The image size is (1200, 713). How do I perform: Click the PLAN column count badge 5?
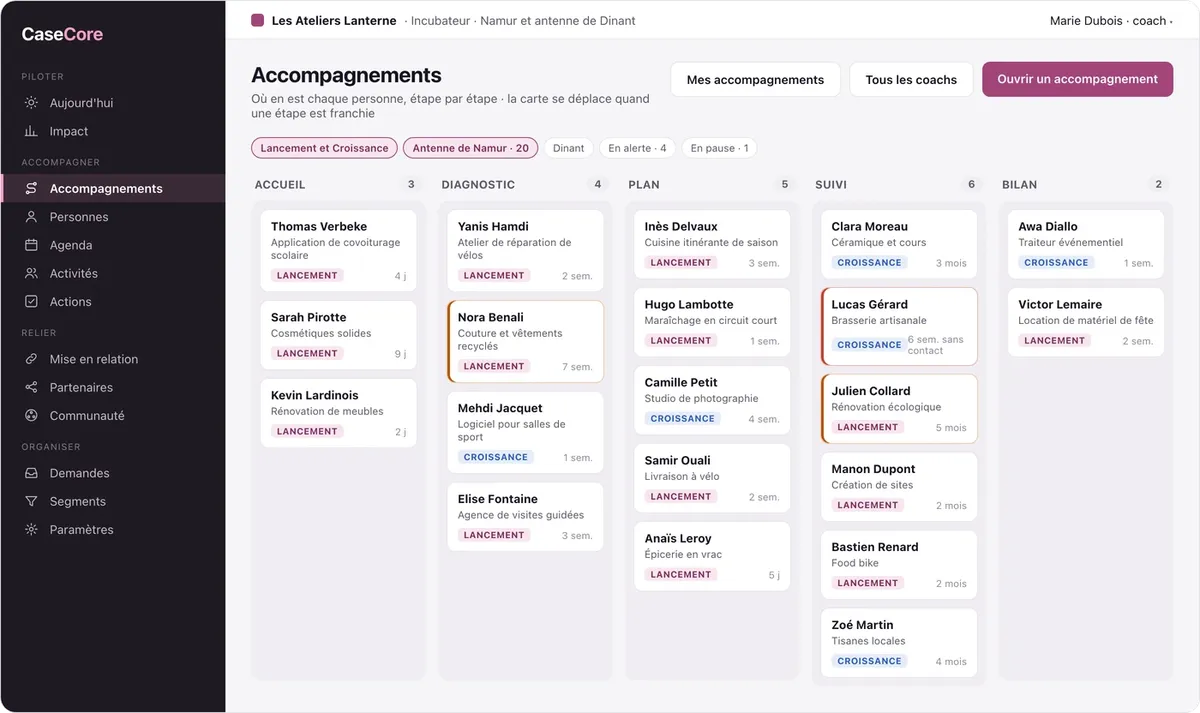[x=784, y=185]
